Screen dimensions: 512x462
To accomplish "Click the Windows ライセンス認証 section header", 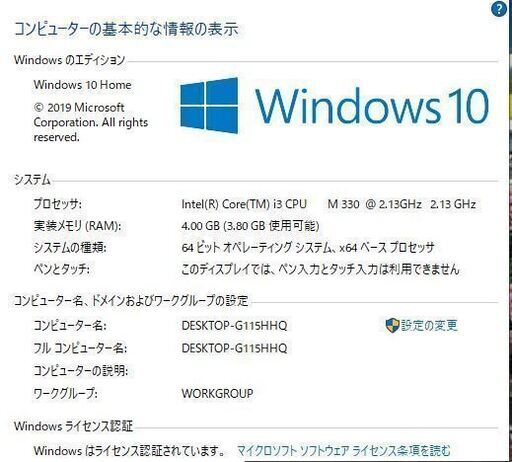I will (x=73, y=426).
